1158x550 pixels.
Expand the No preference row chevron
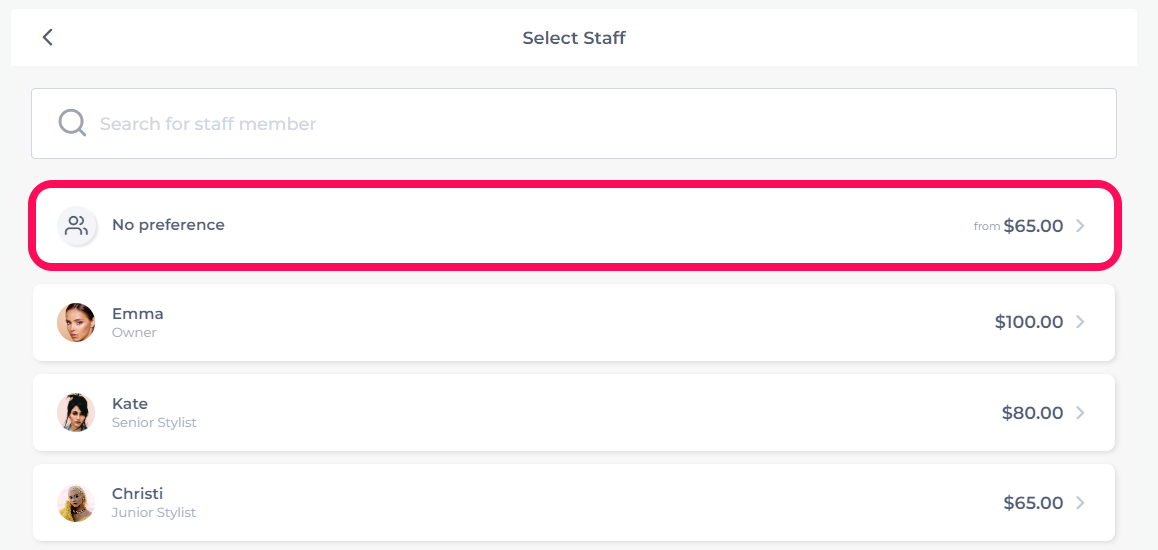pos(1080,226)
